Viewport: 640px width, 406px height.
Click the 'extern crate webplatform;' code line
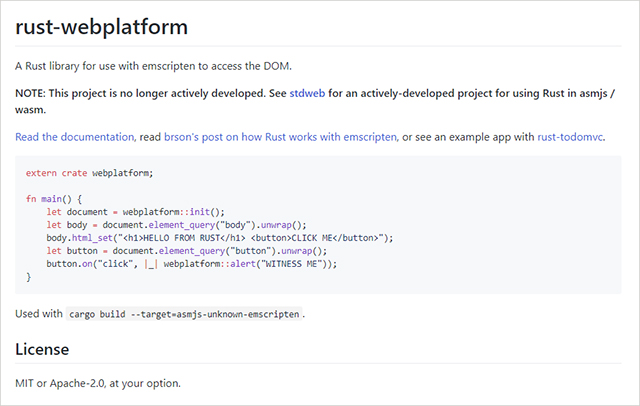click(89, 173)
